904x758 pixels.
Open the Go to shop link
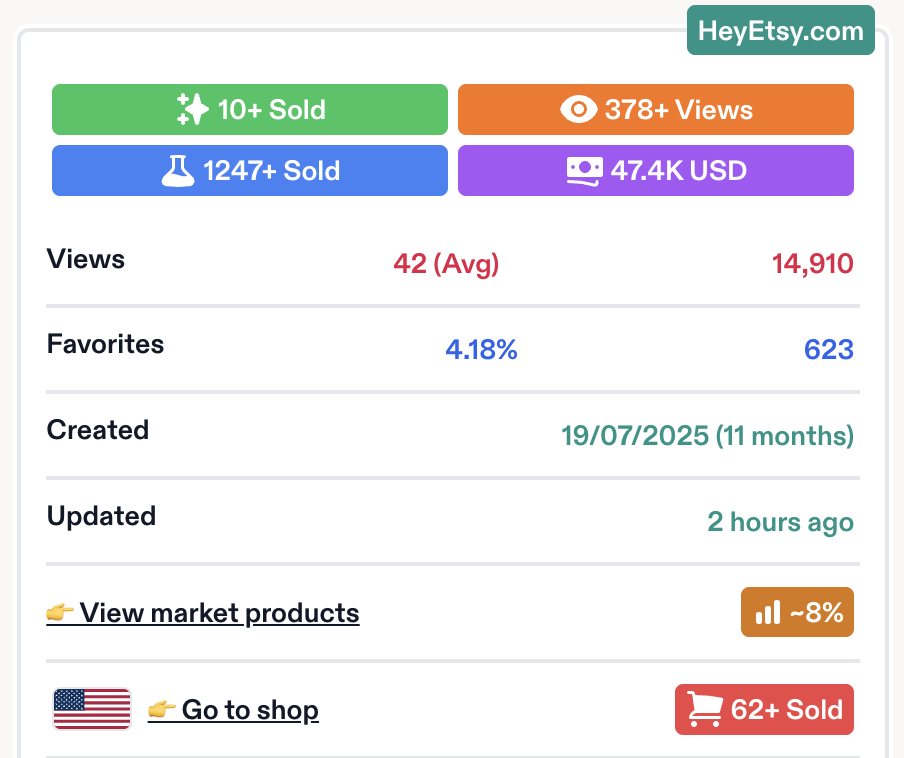(233, 710)
